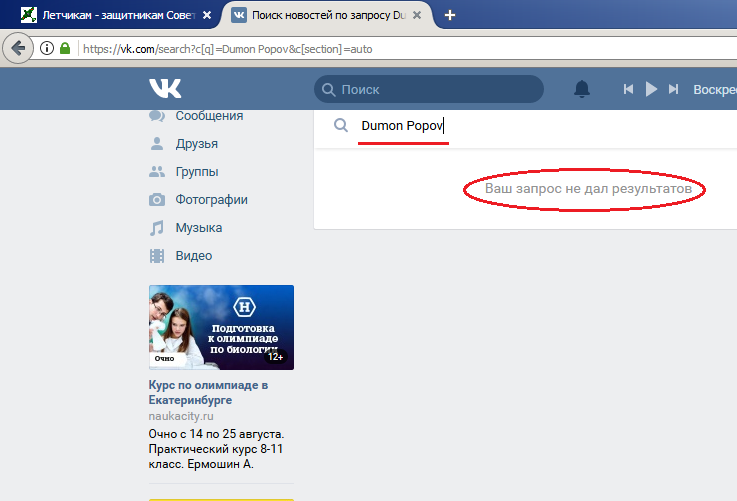This screenshot has width=737, height=501.
Task: Open the notifications bell
Action: click(x=582, y=89)
